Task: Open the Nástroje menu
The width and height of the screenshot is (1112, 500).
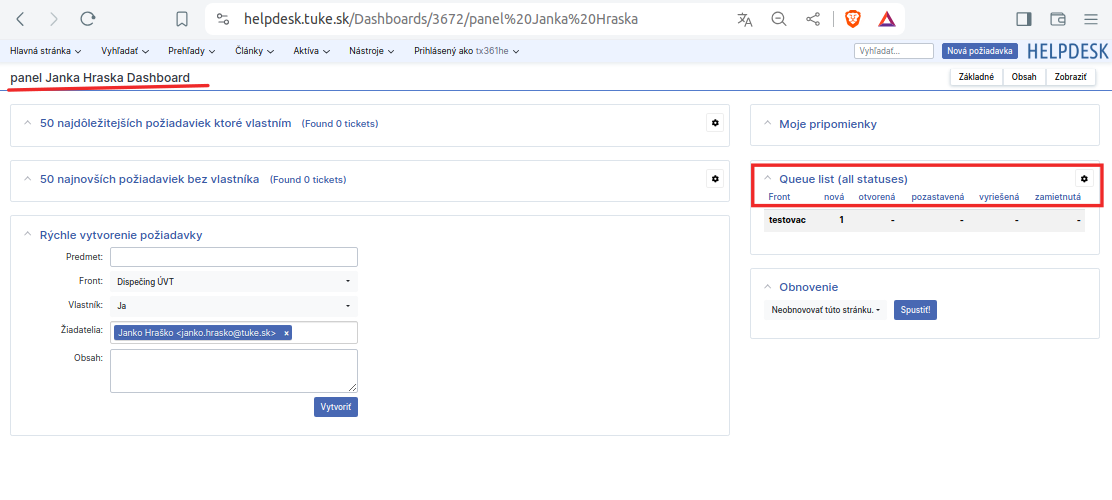Action: tap(372, 51)
